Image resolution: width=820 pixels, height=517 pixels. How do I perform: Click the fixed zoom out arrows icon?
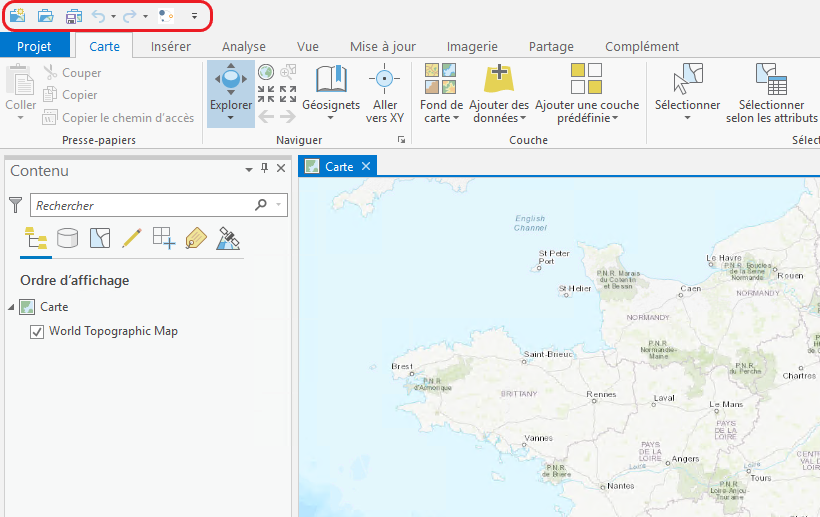(288, 94)
